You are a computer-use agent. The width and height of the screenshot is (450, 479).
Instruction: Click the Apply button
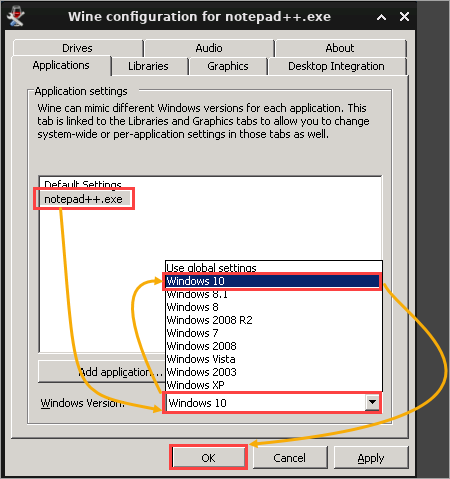coord(371,458)
